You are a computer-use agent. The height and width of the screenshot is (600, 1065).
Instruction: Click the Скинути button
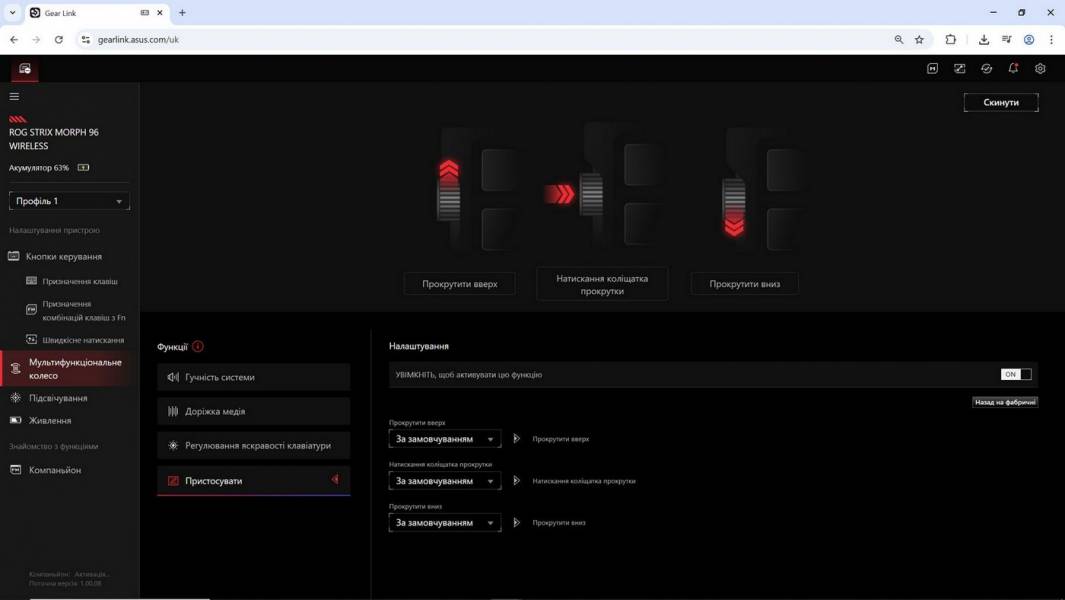(1000, 103)
